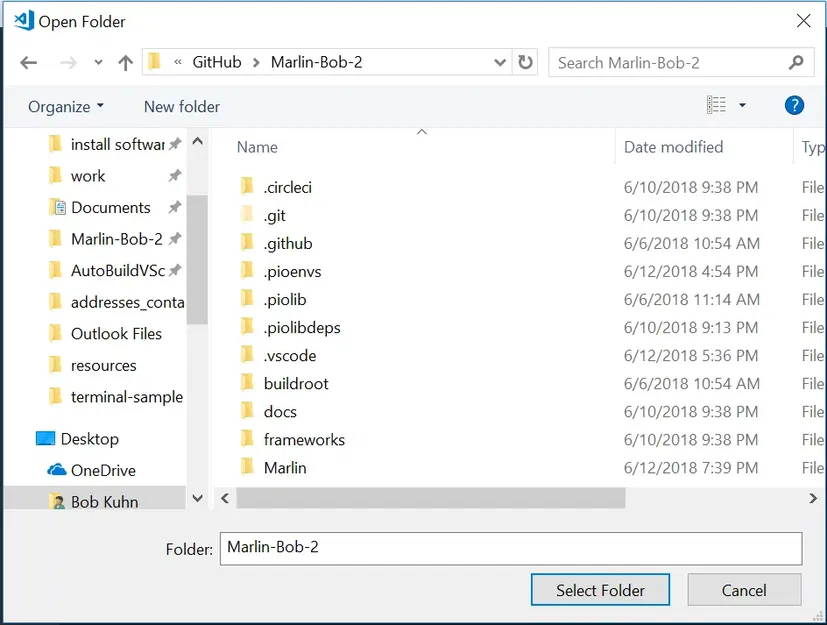
Task: Click the Back navigation arrow
Action: pyautogui.click(x=30, y=62)
